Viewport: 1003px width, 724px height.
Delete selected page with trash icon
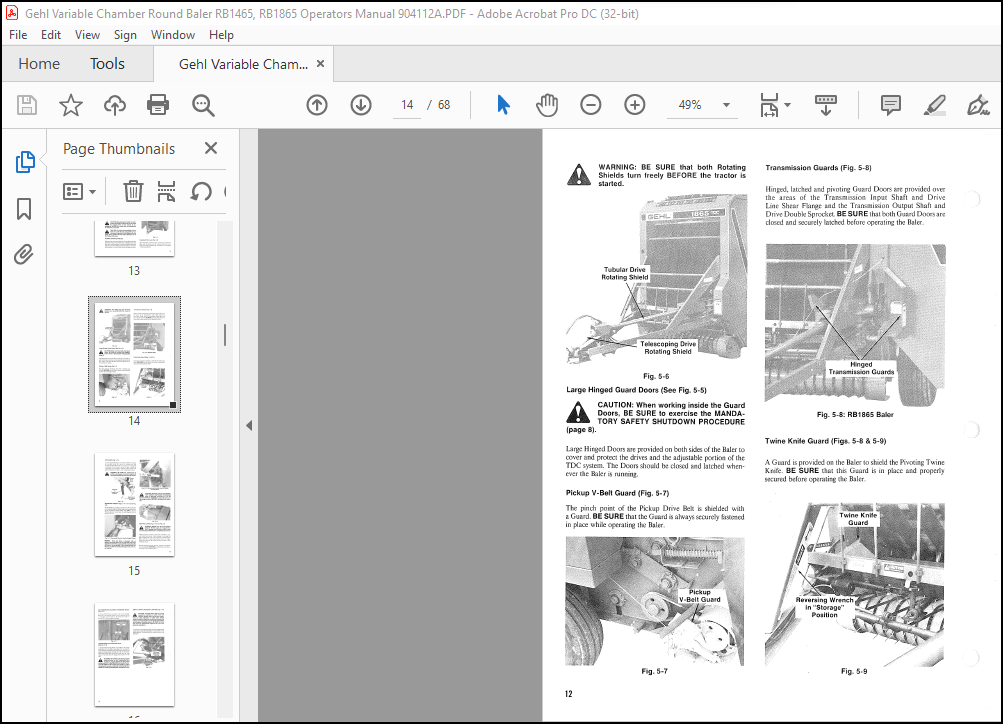click(133, 191)
